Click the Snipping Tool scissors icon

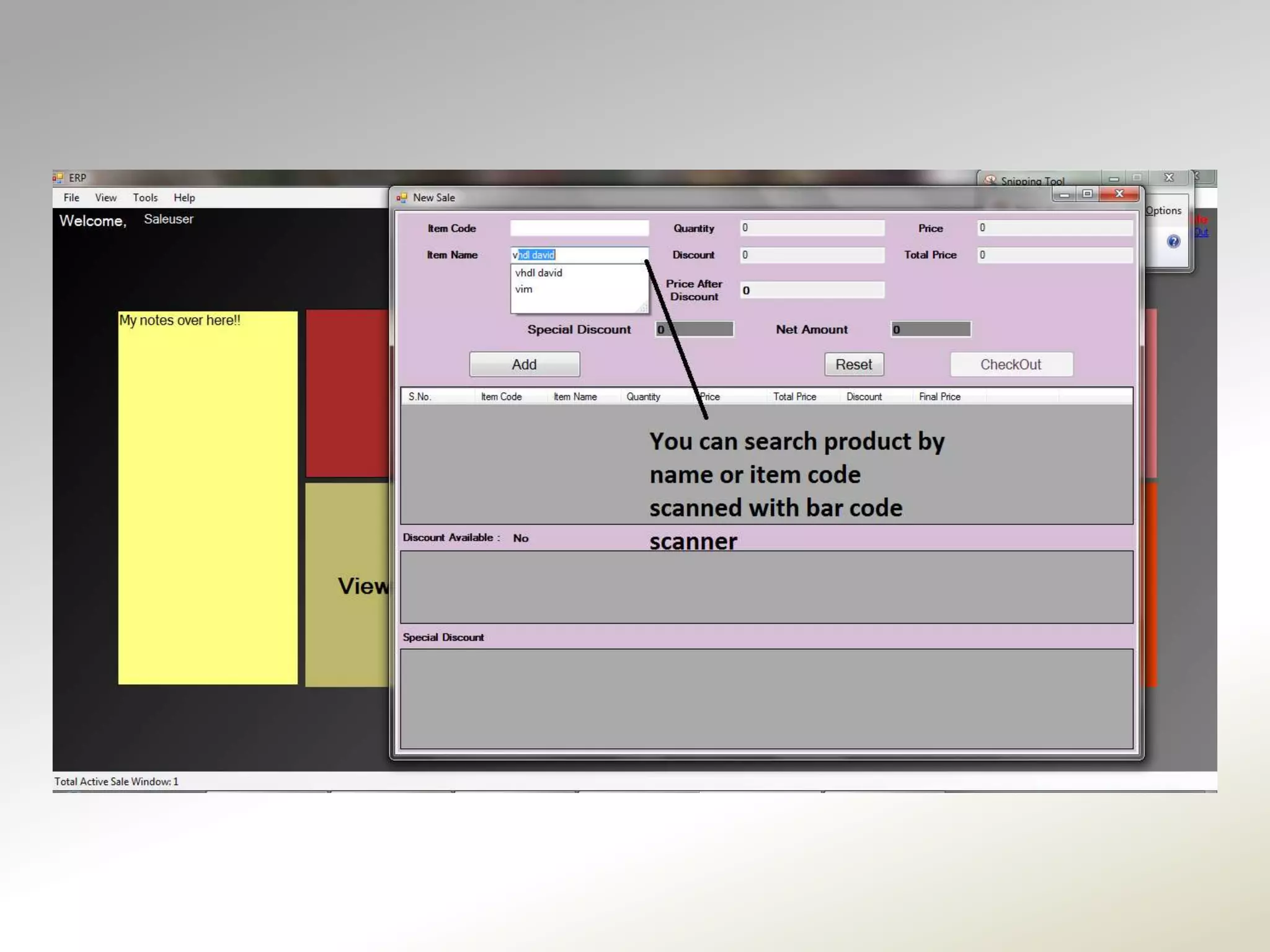(x=990, y=180)
